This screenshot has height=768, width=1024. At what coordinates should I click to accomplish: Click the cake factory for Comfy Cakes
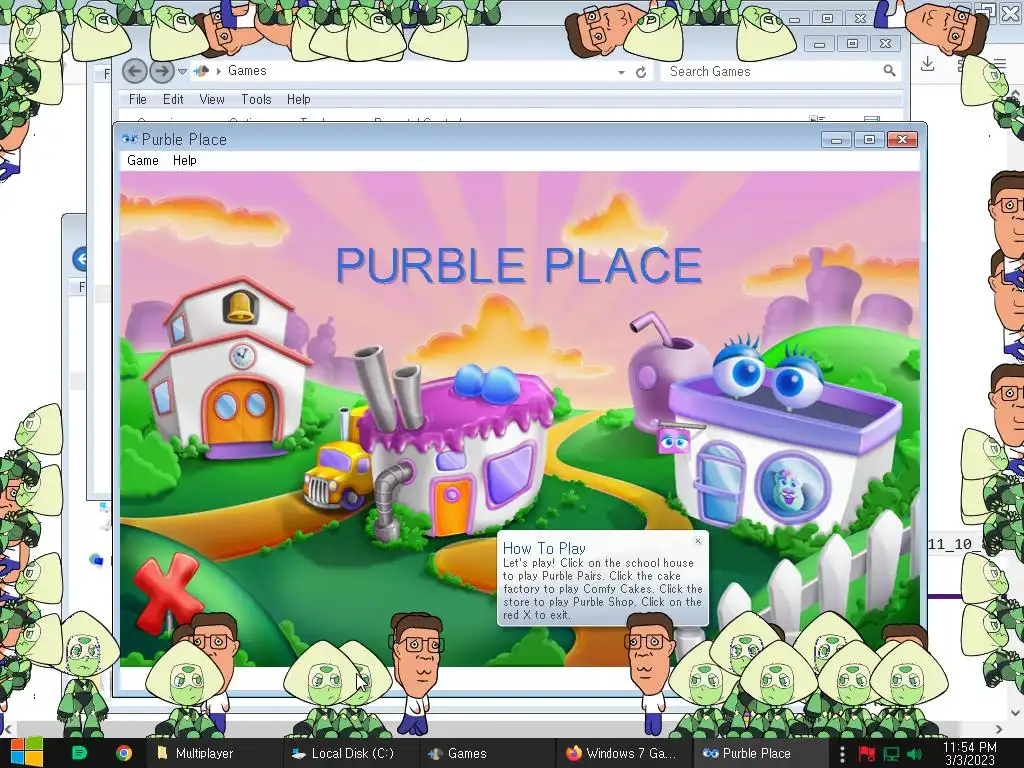coord(457,451)
